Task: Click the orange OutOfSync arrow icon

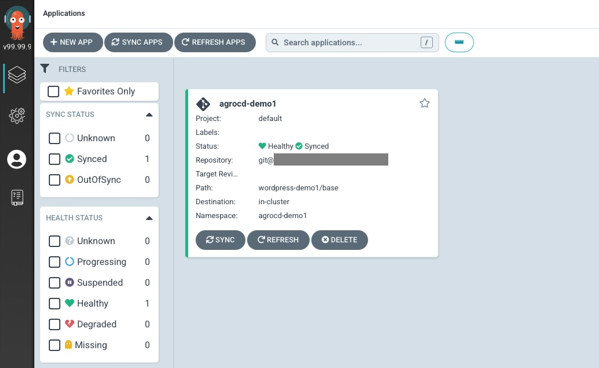Action: point(70,179)
